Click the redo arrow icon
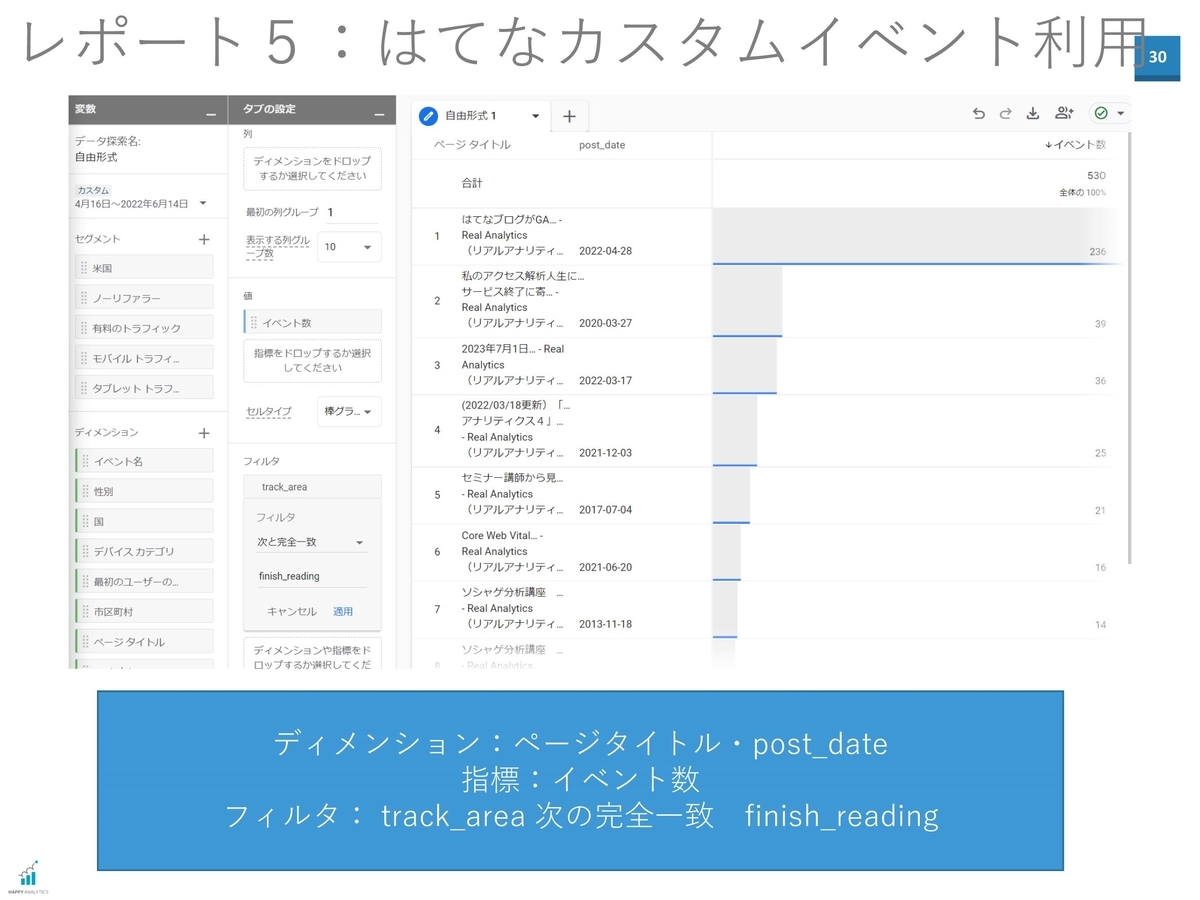This screenshot has width=1200, height=900. (x=1006, y=114)
